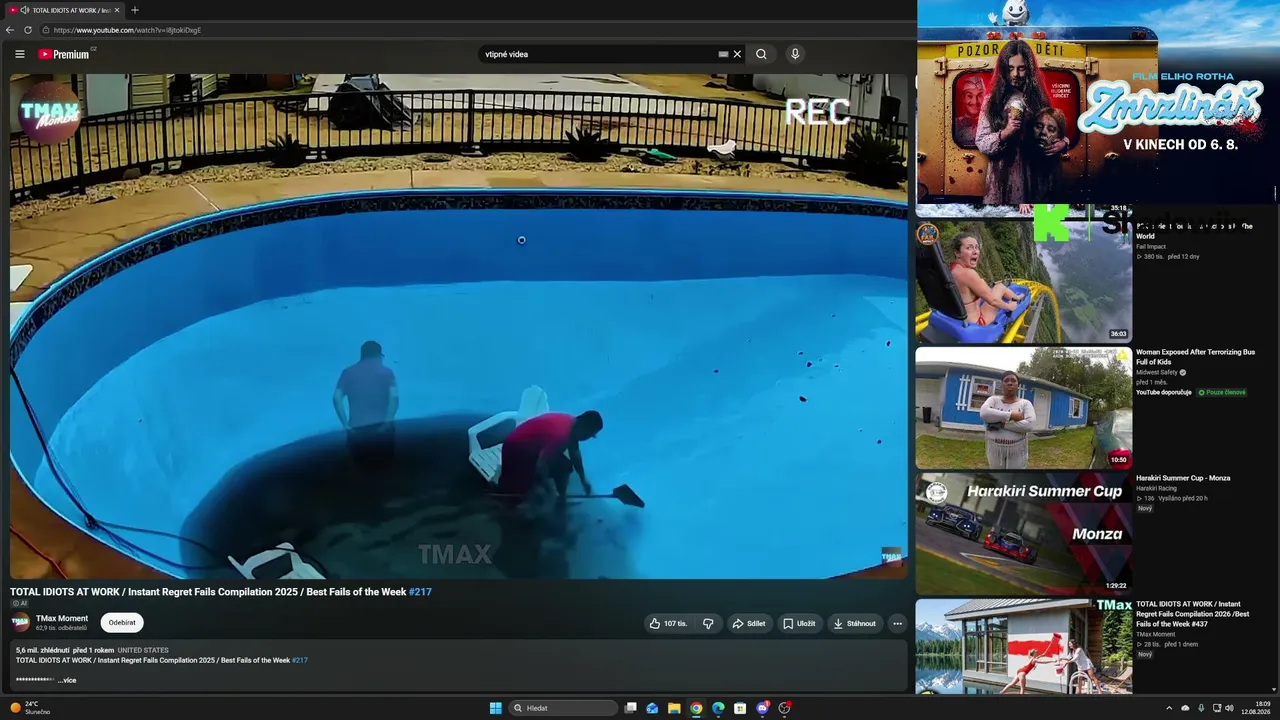Go to YouTube Premium home via logo
This screenshot has height=720, width=1280.
(x=64, y=54)
